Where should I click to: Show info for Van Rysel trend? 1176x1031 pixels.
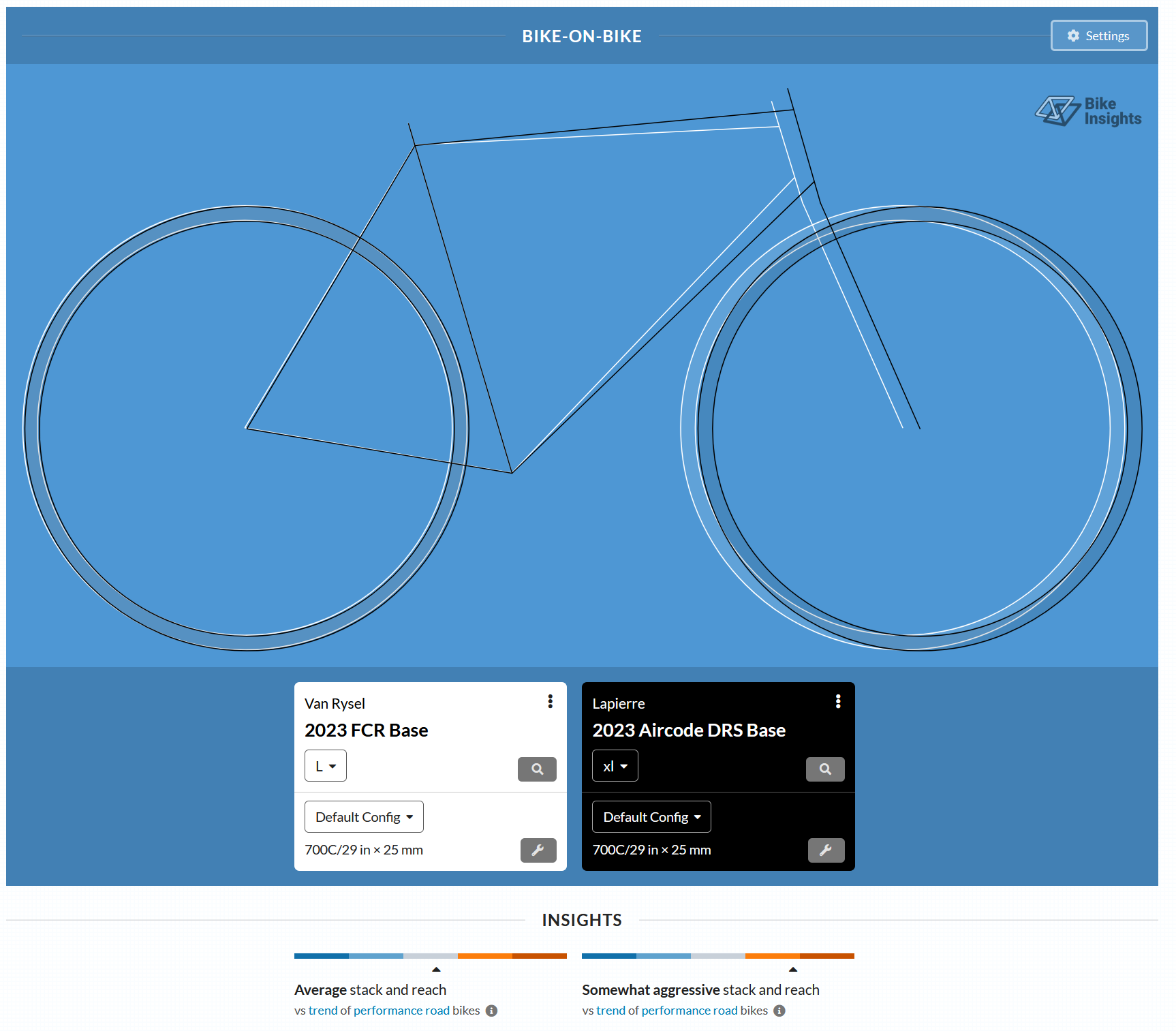click(491, 1011)
